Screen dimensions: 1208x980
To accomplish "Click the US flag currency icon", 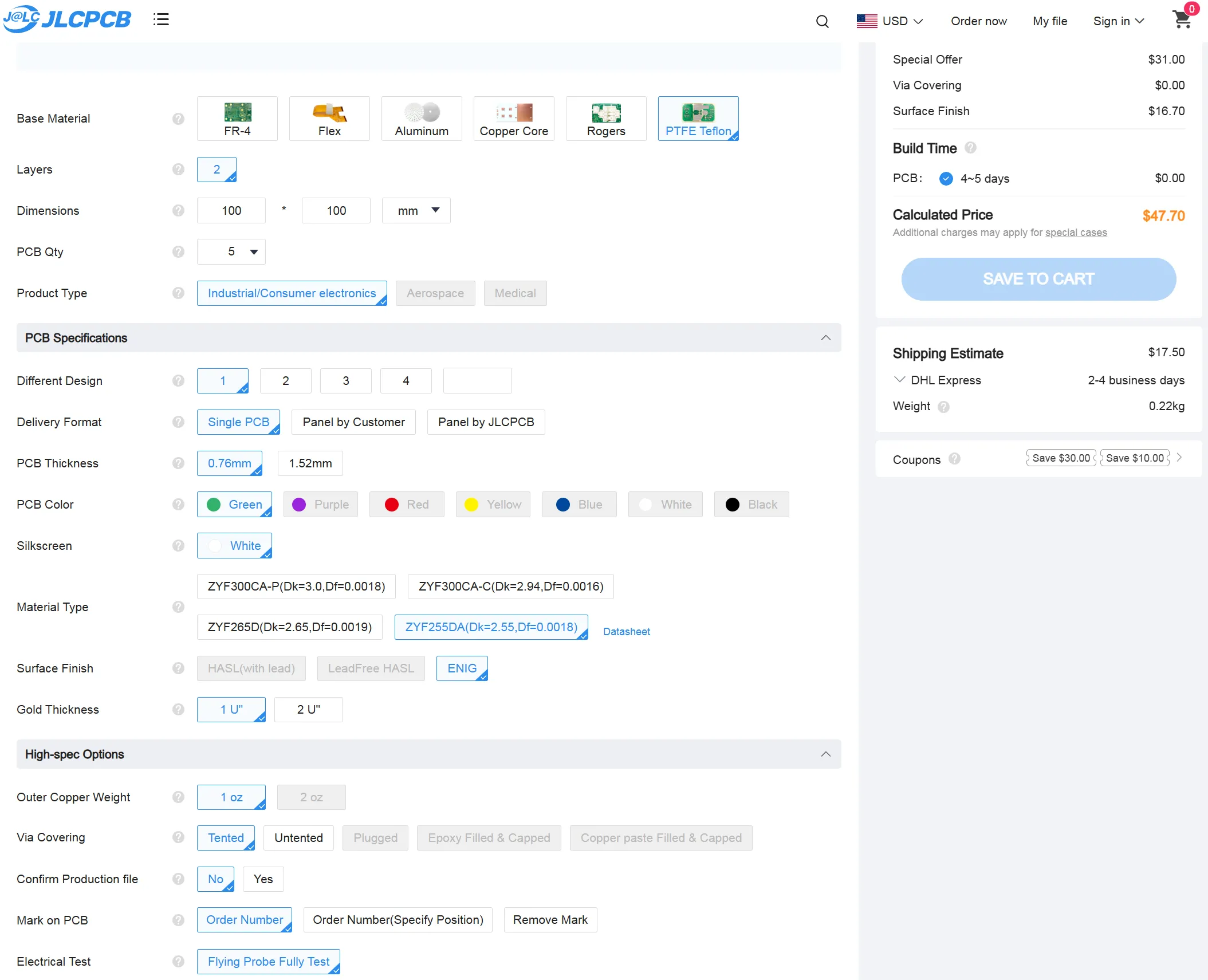I will [867, 21].
